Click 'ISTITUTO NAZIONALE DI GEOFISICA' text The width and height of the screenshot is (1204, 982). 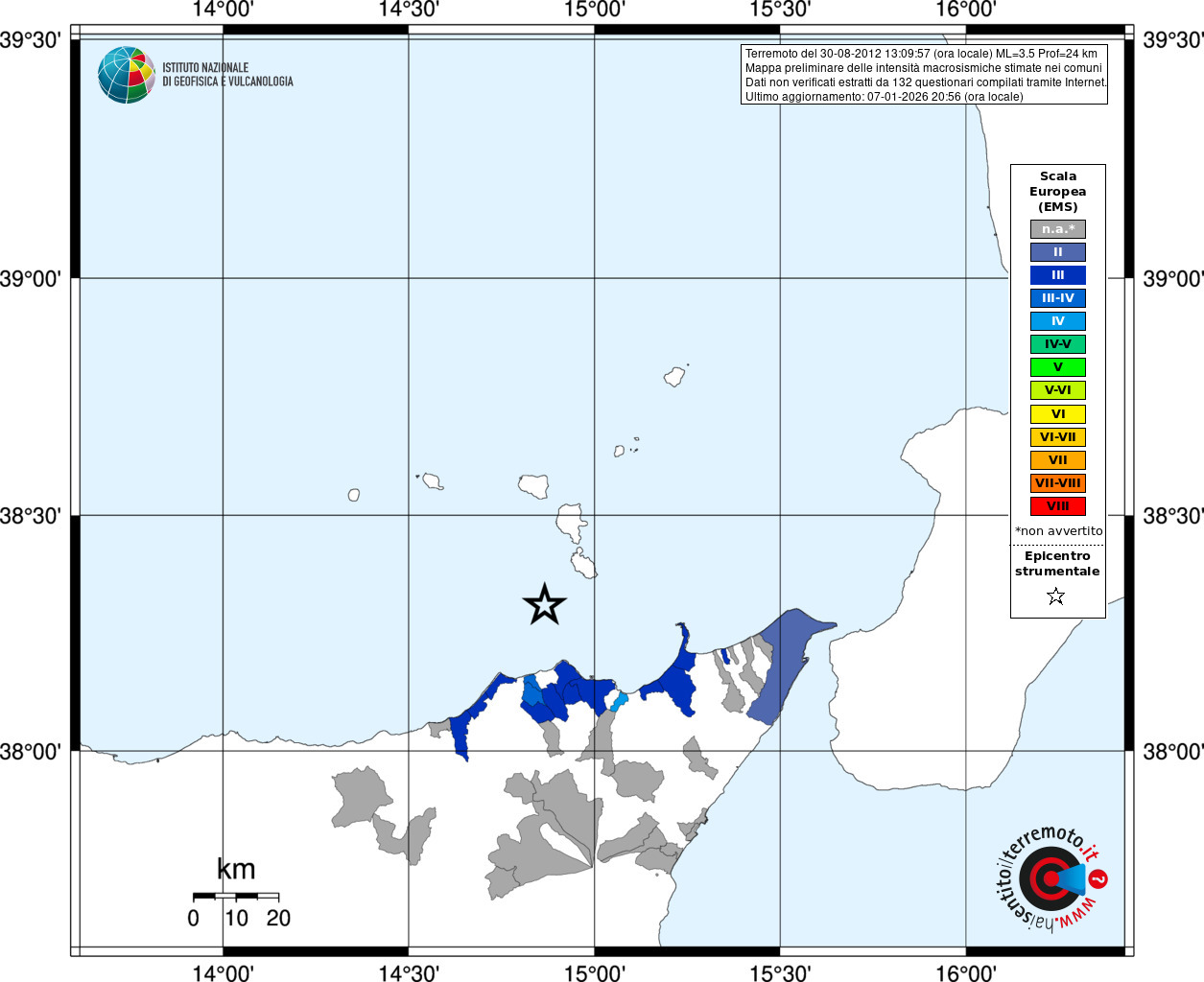pos(227,75)
